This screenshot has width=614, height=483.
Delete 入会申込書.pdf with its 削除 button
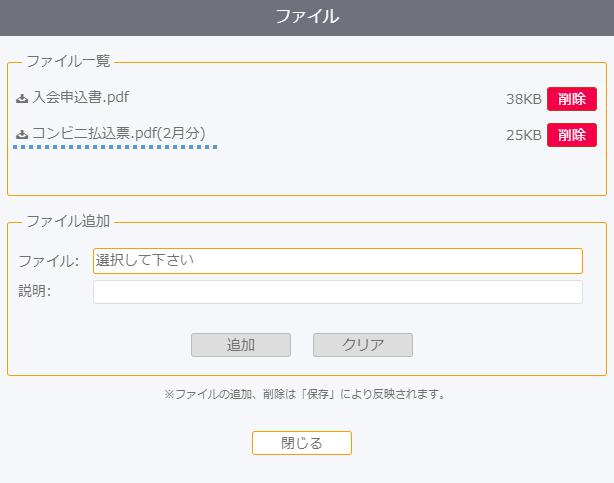(x=572, y=99)
